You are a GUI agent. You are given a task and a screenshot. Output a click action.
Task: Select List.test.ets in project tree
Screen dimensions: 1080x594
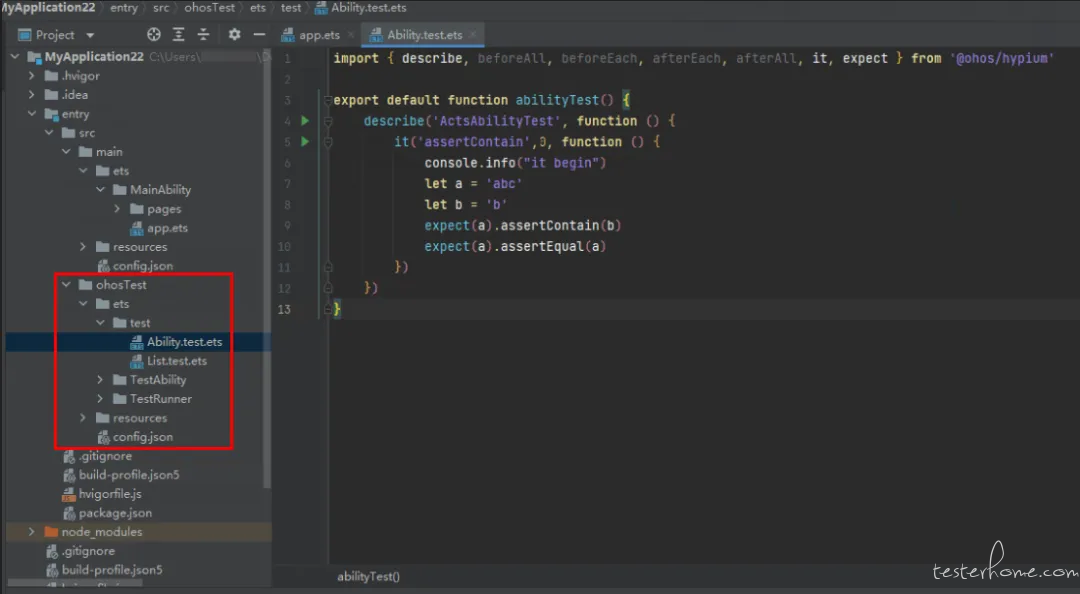click(x=176, y=360)
